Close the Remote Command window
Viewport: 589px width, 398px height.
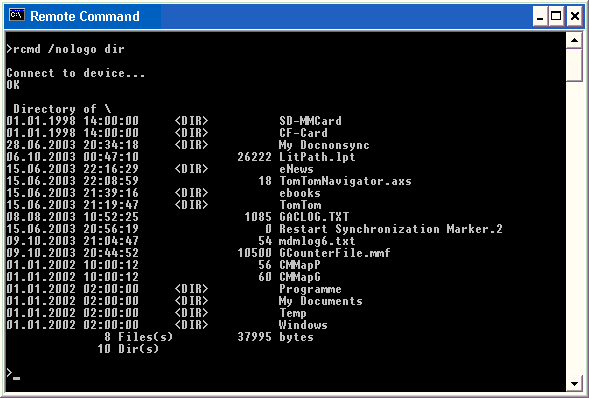point(575,17)
